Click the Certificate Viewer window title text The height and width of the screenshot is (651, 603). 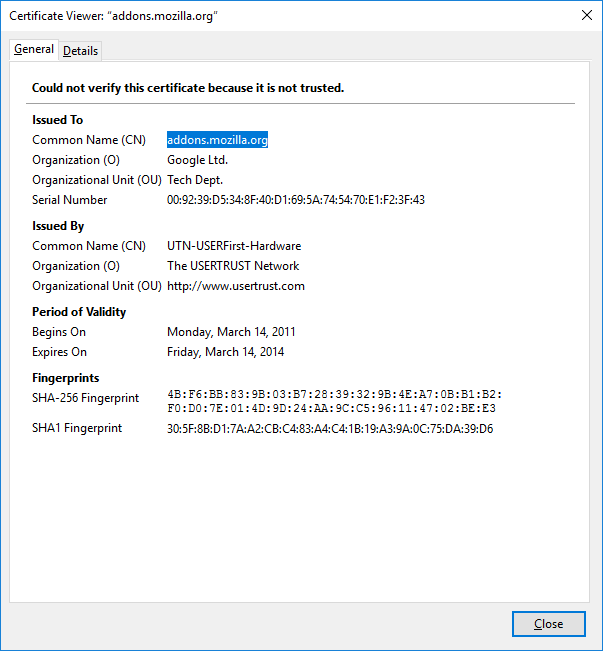[113, 16]
